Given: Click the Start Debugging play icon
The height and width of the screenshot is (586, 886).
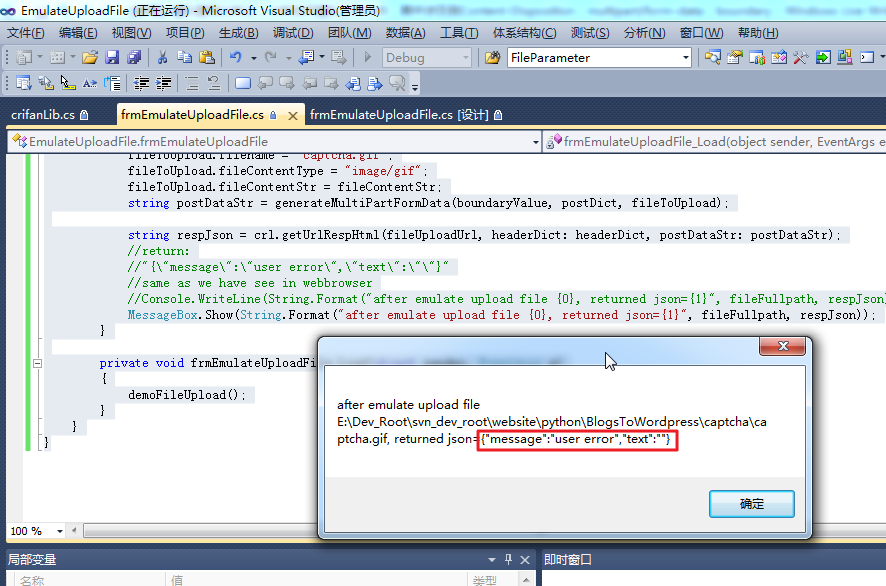Looking at the screenshot, I should point(368,58).
